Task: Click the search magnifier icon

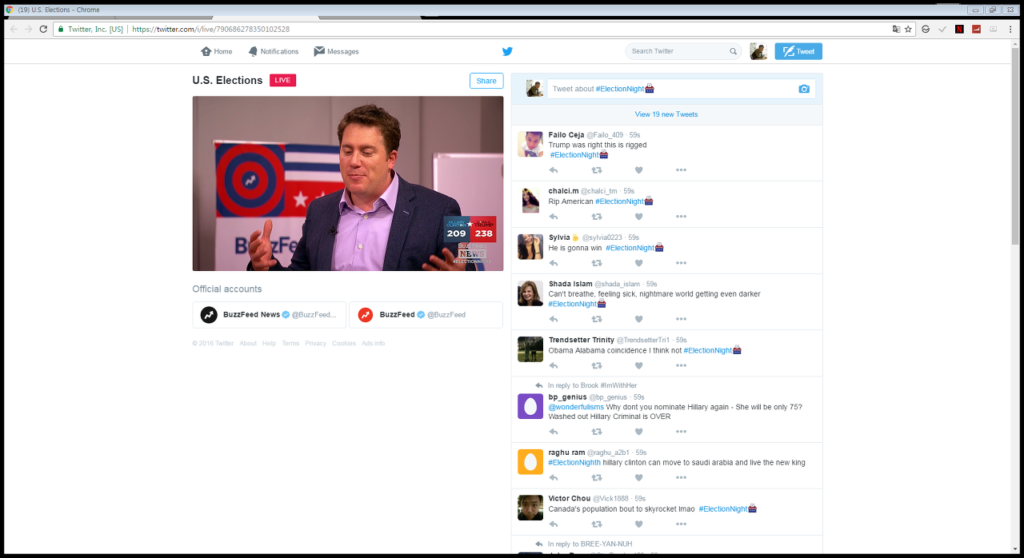Action: point(733,51)
